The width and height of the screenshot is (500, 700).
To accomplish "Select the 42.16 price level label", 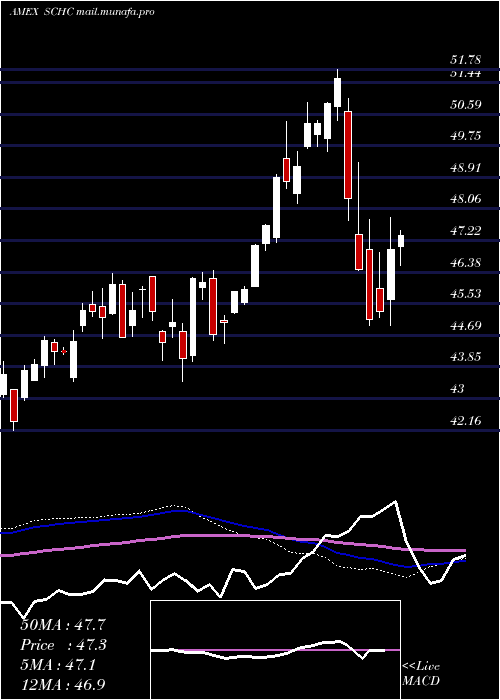I will coord(465,420).
